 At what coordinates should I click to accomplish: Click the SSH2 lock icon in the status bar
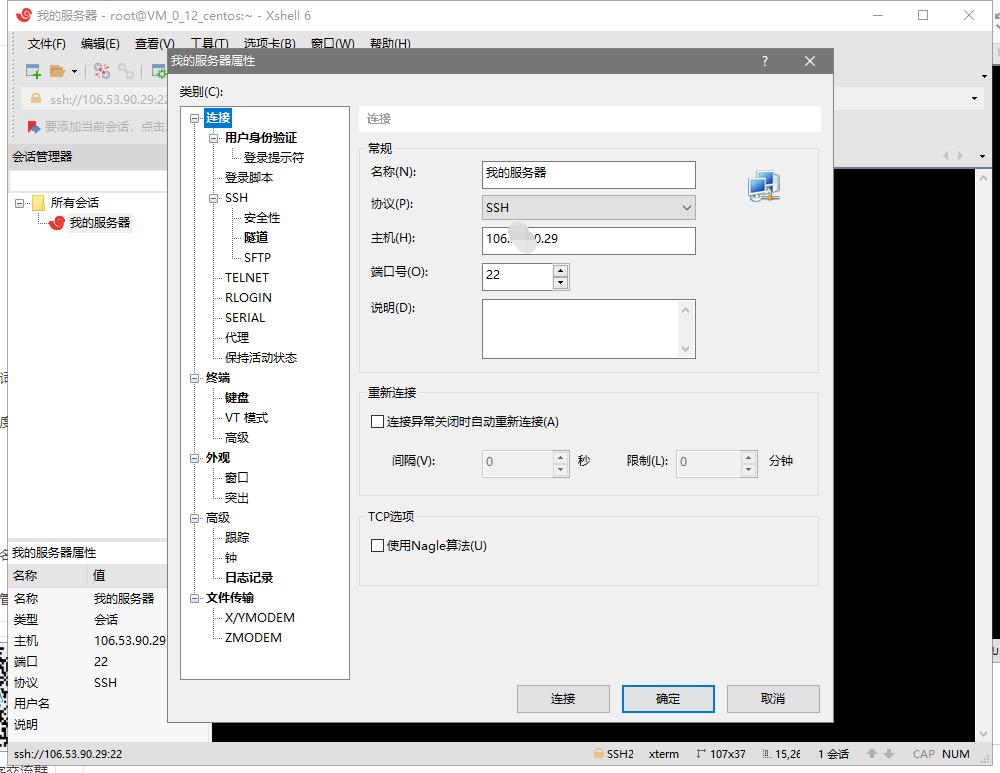point(599,753)
